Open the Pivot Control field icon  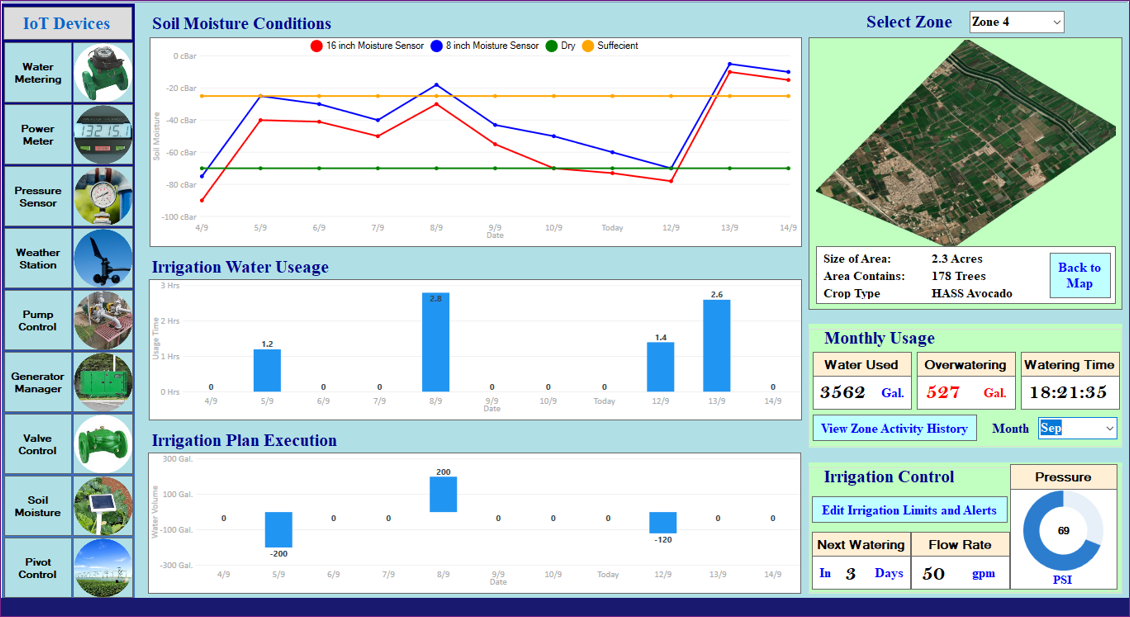[103, 569]
